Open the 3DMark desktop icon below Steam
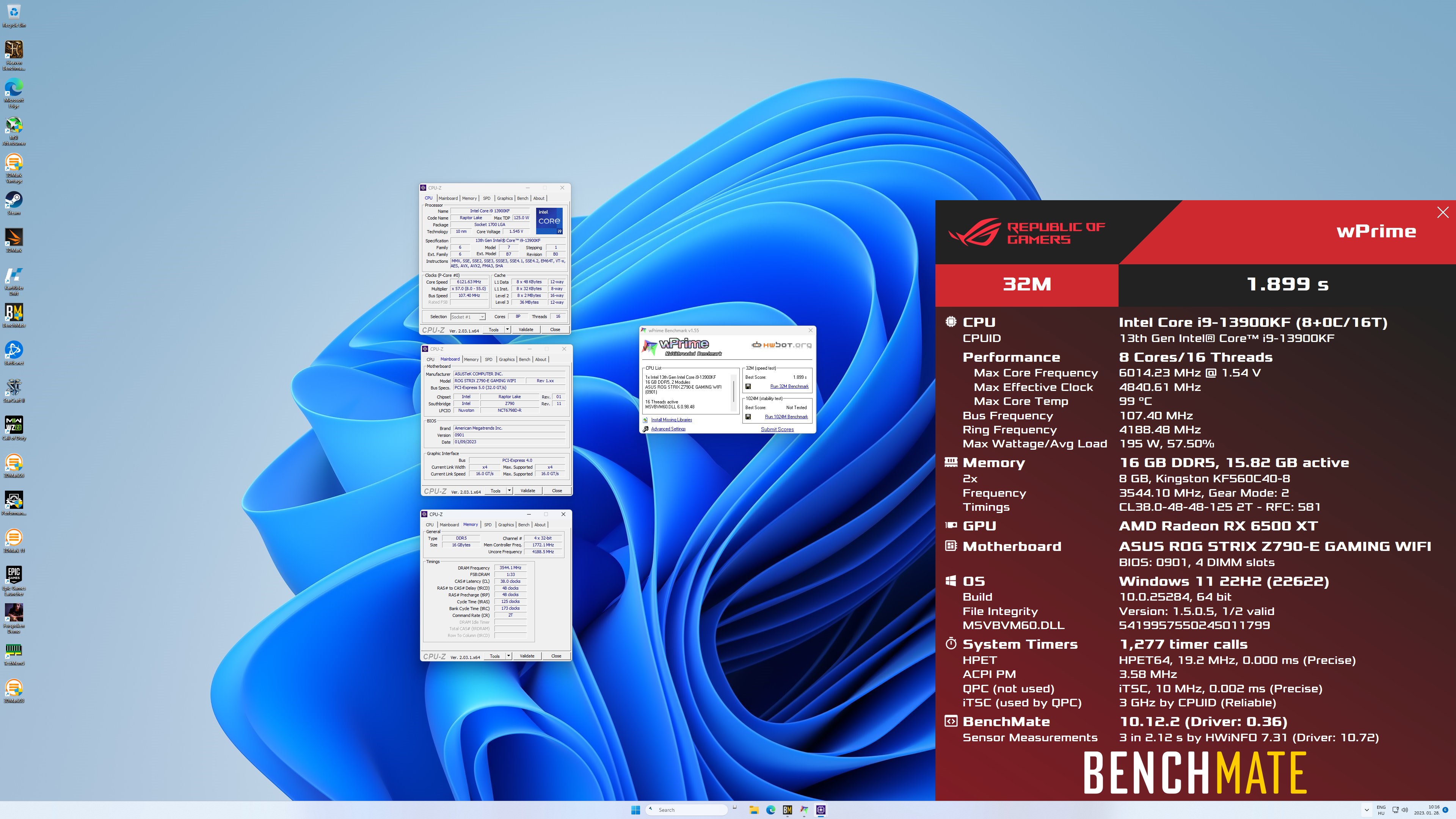Image resolution: width=1456 pixels, height=819 pixels. click(x=14, y=241)
